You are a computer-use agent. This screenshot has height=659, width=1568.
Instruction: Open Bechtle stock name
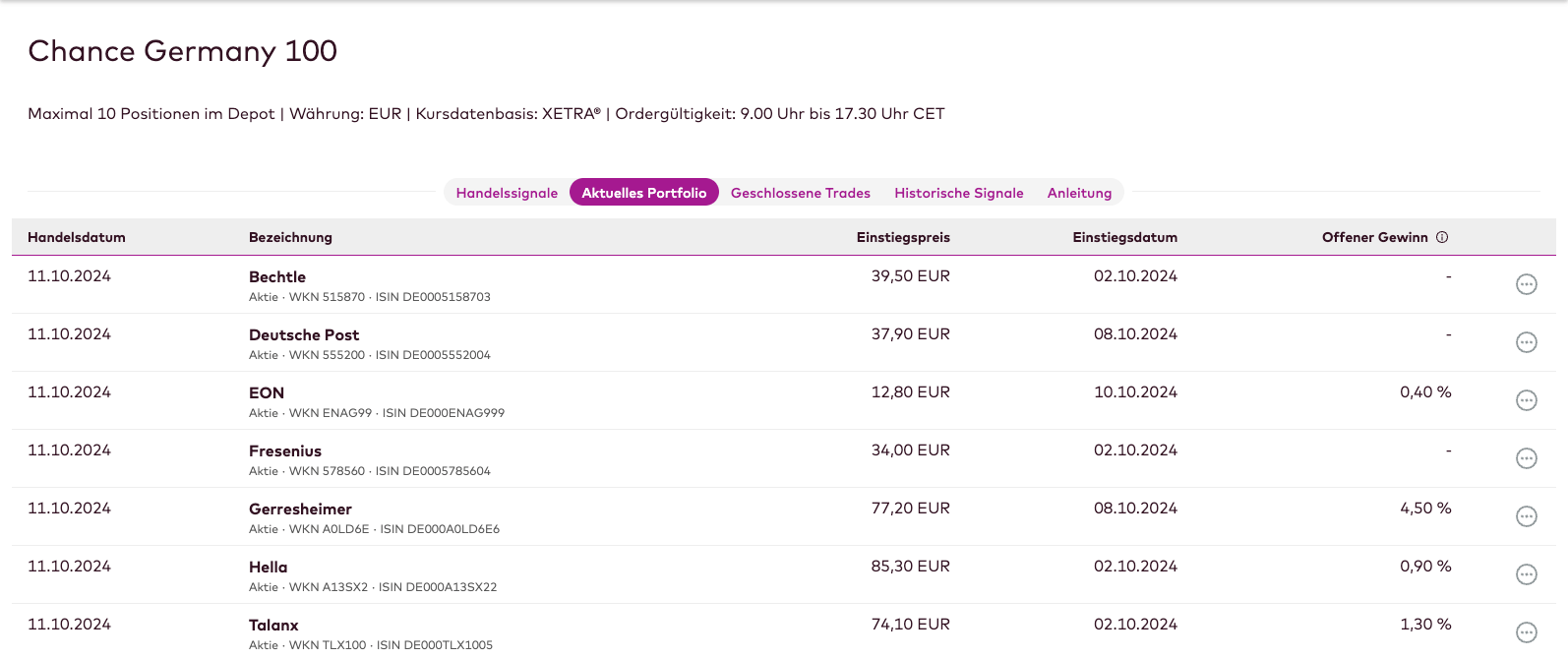click(277, 277)
